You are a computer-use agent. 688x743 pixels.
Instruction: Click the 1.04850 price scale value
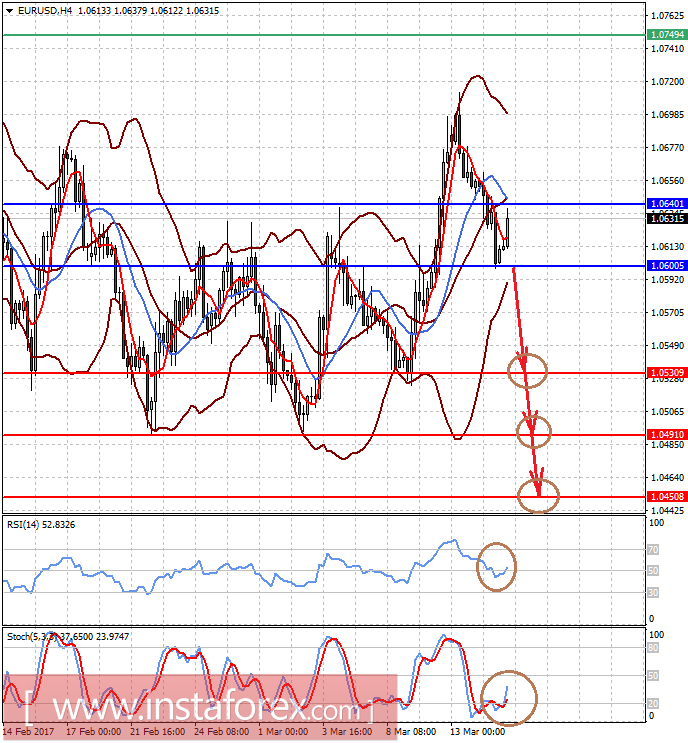(668, 444)
